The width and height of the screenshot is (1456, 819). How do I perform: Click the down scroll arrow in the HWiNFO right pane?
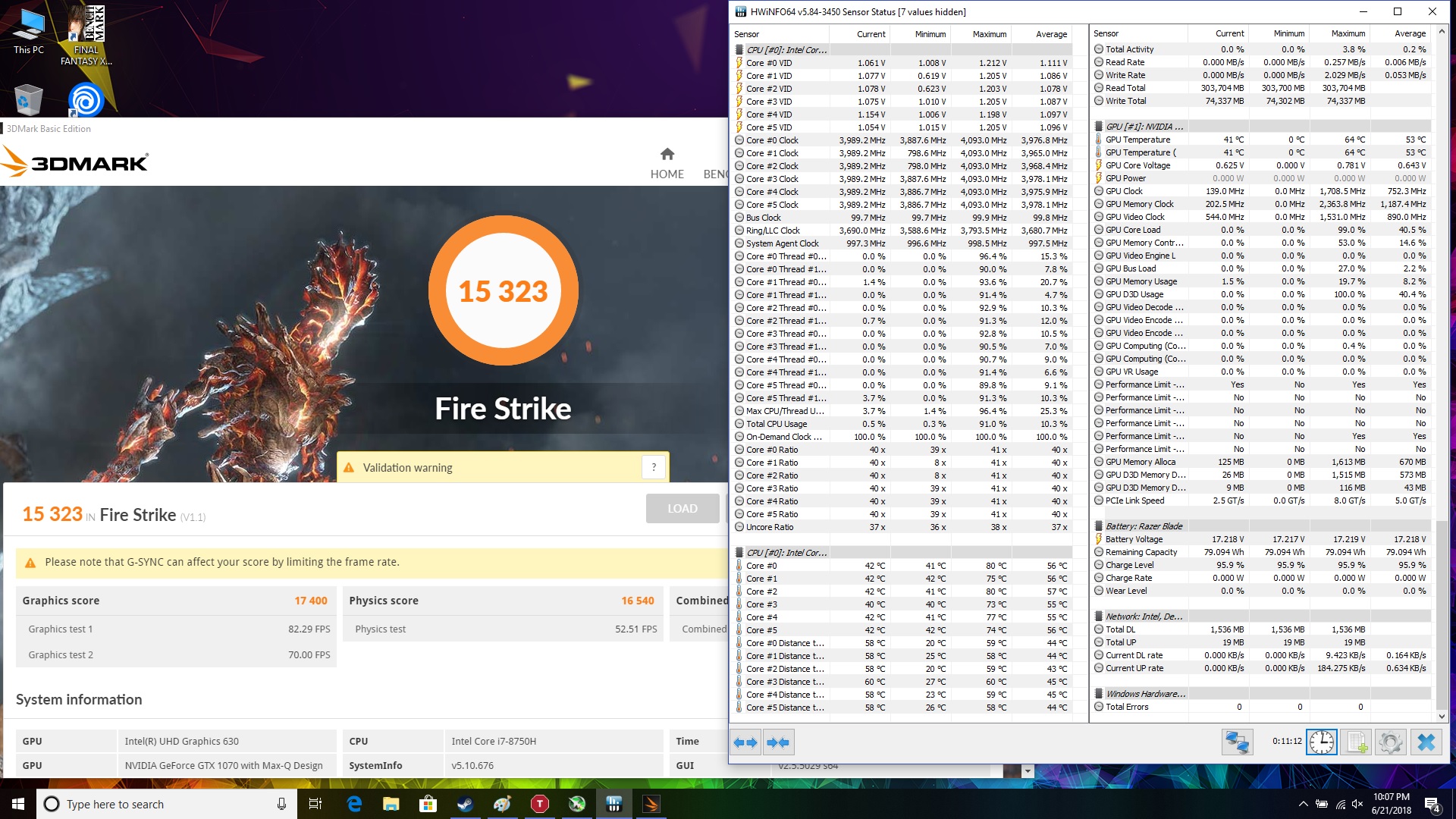[x=1442, y=716]
